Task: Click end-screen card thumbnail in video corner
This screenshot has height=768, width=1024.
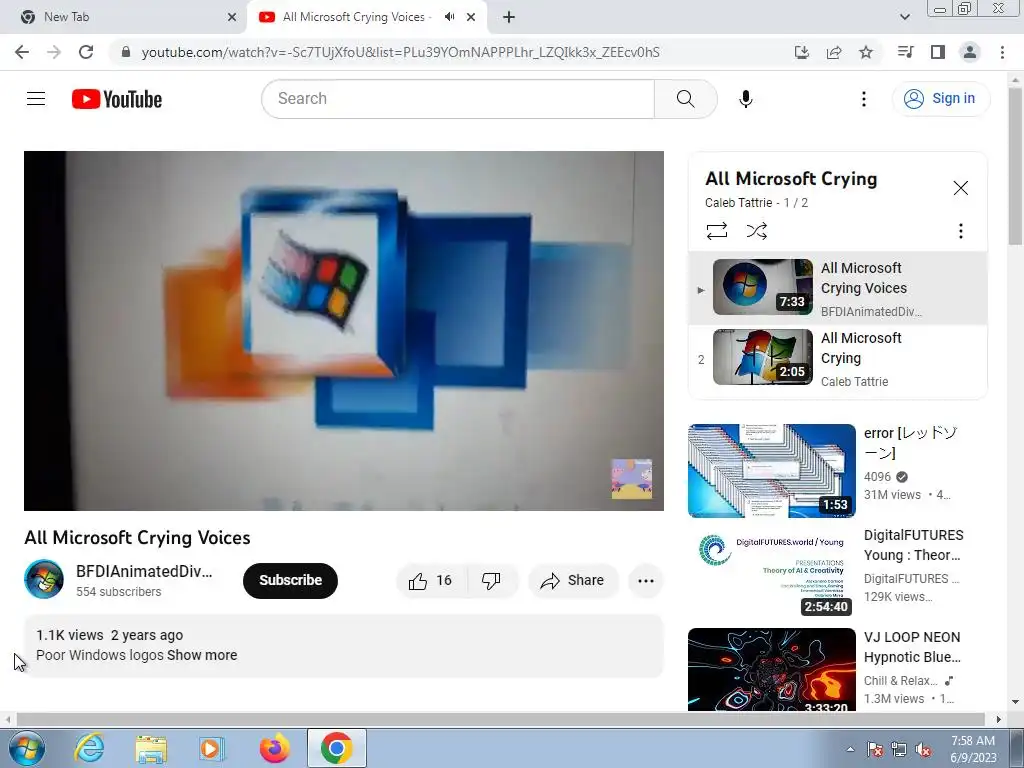Action: click(x=632, y=479)
